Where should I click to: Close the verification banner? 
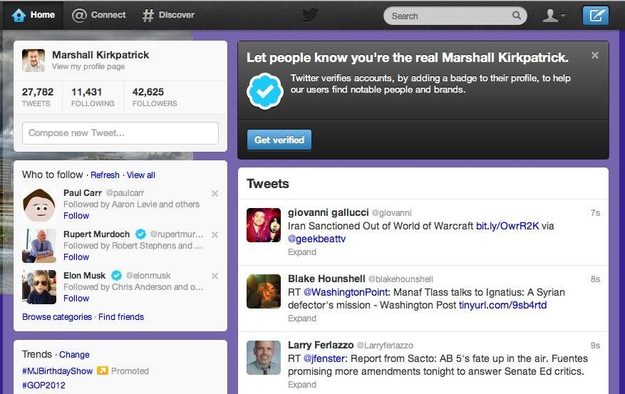595,55
